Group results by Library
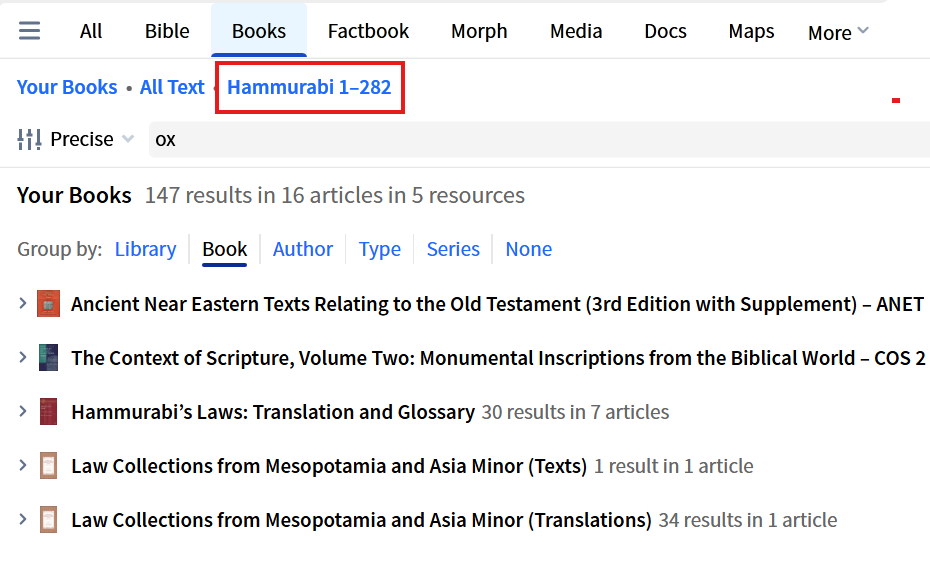 145,249
